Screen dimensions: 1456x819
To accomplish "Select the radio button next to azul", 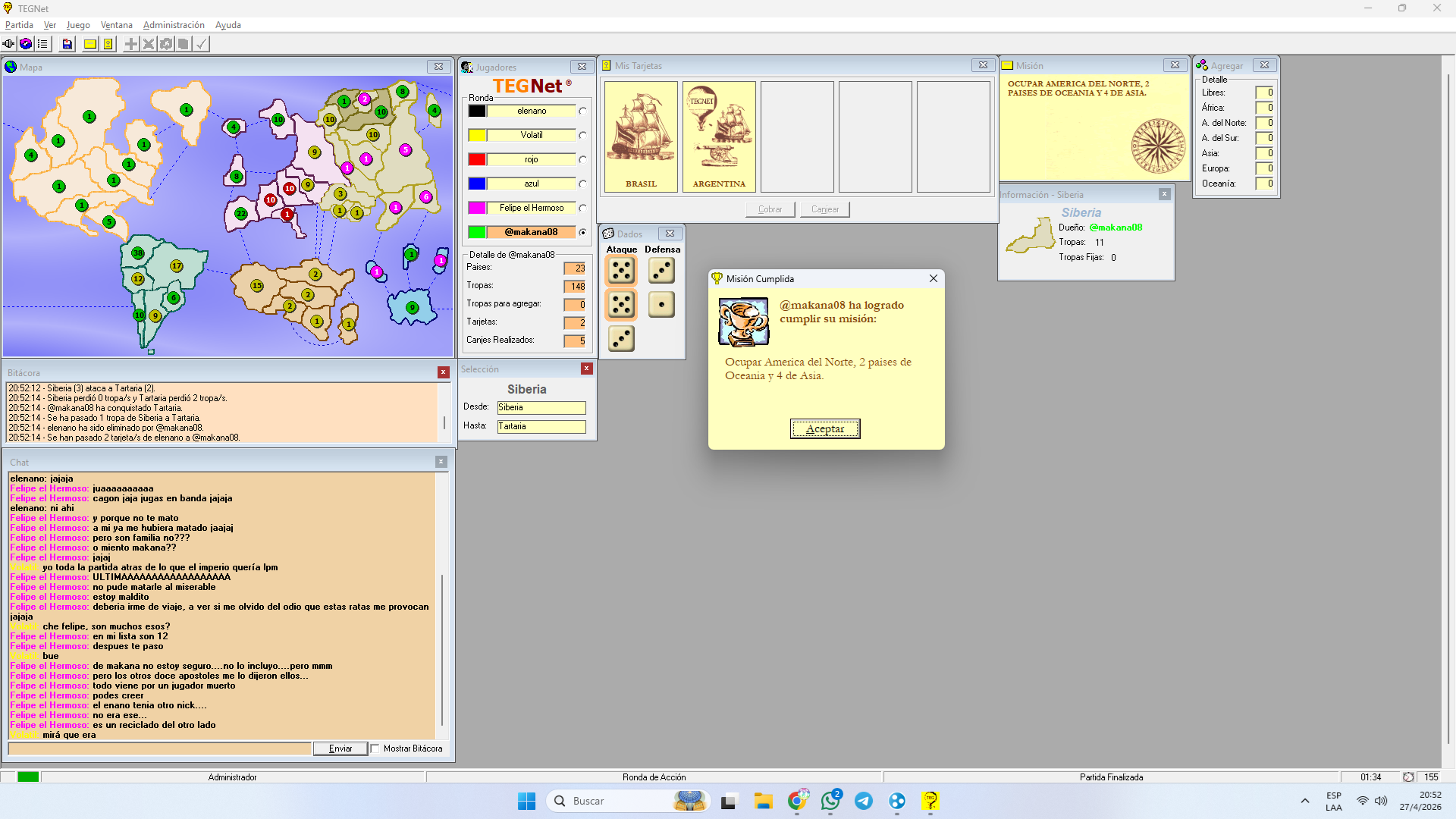I will (x=582, y=184).
